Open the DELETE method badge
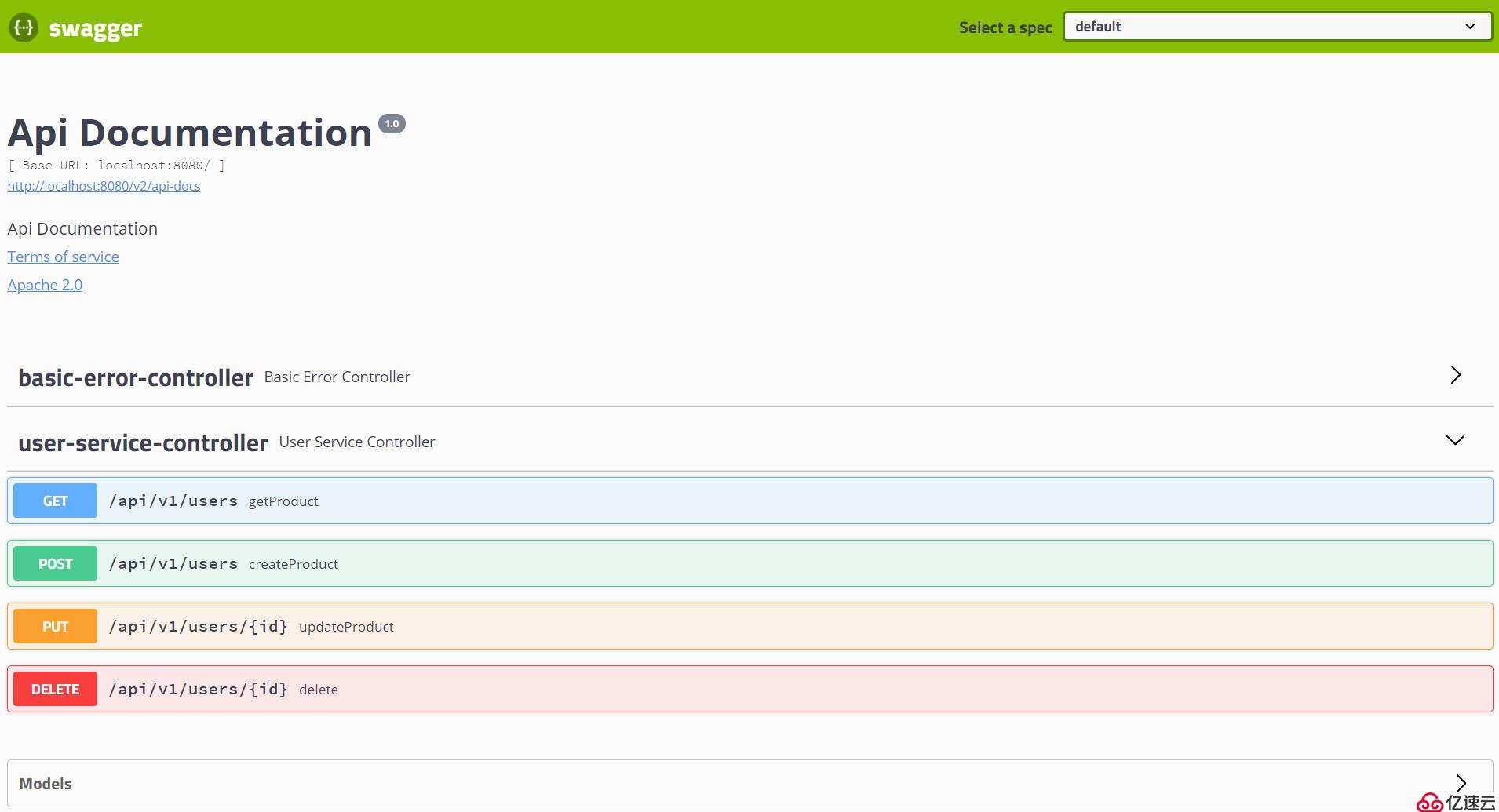Screen dimensions: 1499x812 pos(55,689)
